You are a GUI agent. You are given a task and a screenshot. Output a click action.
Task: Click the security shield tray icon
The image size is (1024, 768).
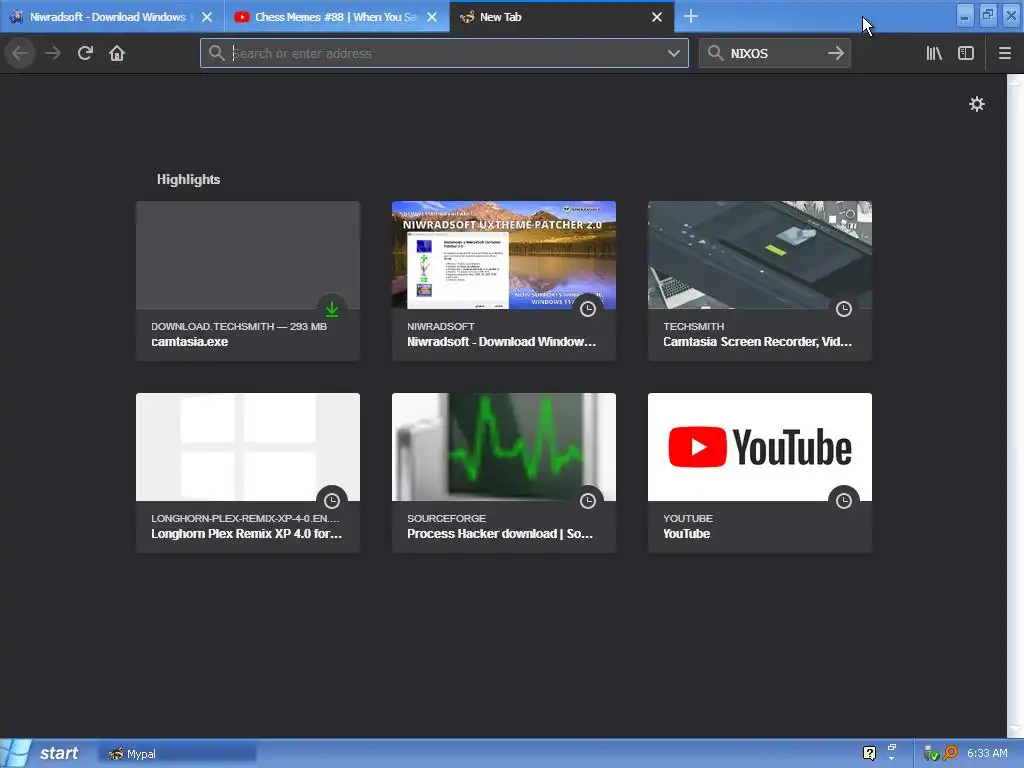[x=931, y=754]
